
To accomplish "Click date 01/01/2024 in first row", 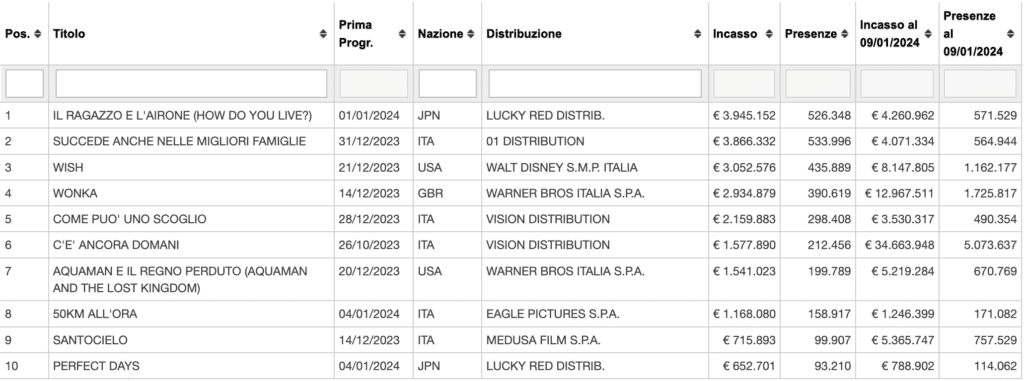I will pos(369,116).
